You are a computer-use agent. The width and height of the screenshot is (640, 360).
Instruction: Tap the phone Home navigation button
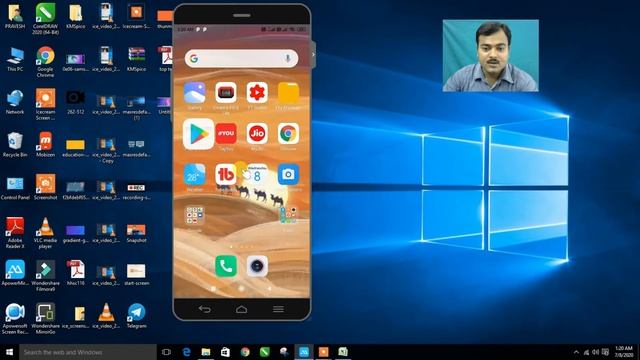pos(241,309)
